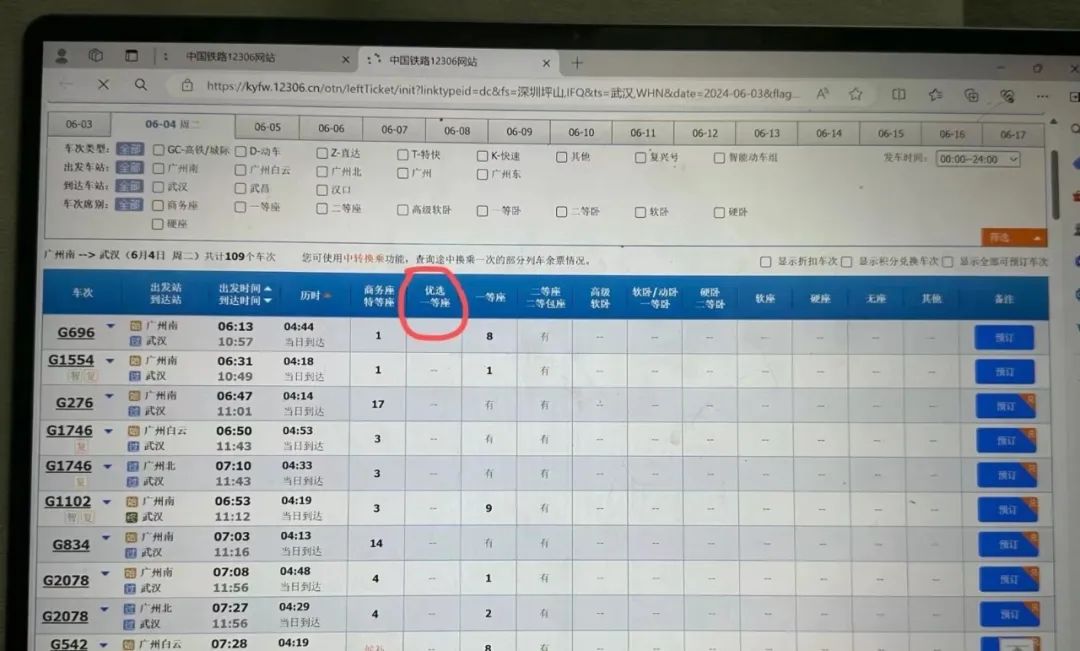Viewport: 1080px width, 651px height.
Task: Activate the Read aloud icon in address bar
Action: click(822, 94)
